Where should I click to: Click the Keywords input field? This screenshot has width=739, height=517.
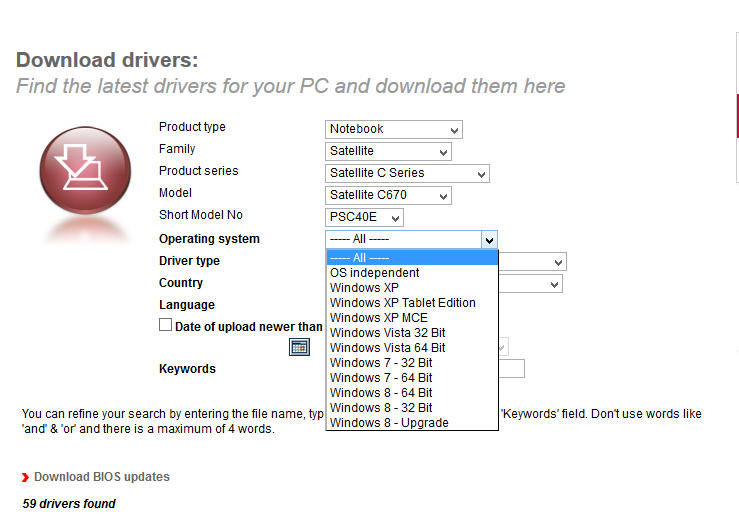(x=512, y=369)
